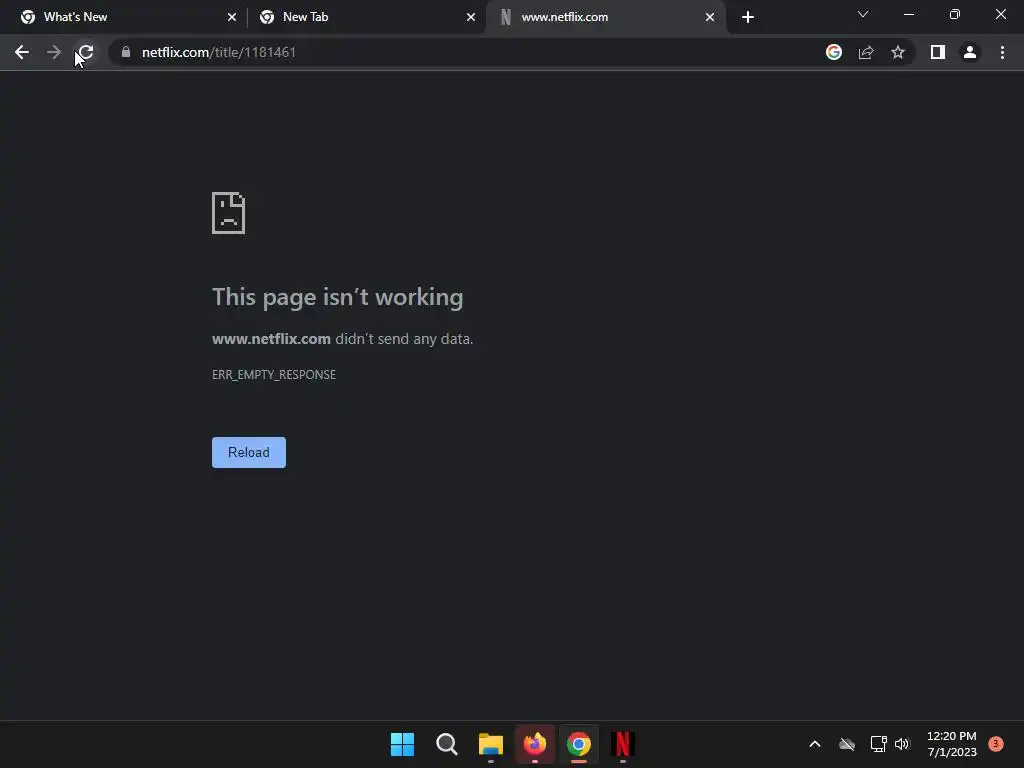Show hidden system tray icons
This screenshot has height=768, width=1024.
click(x=814, y=744)
